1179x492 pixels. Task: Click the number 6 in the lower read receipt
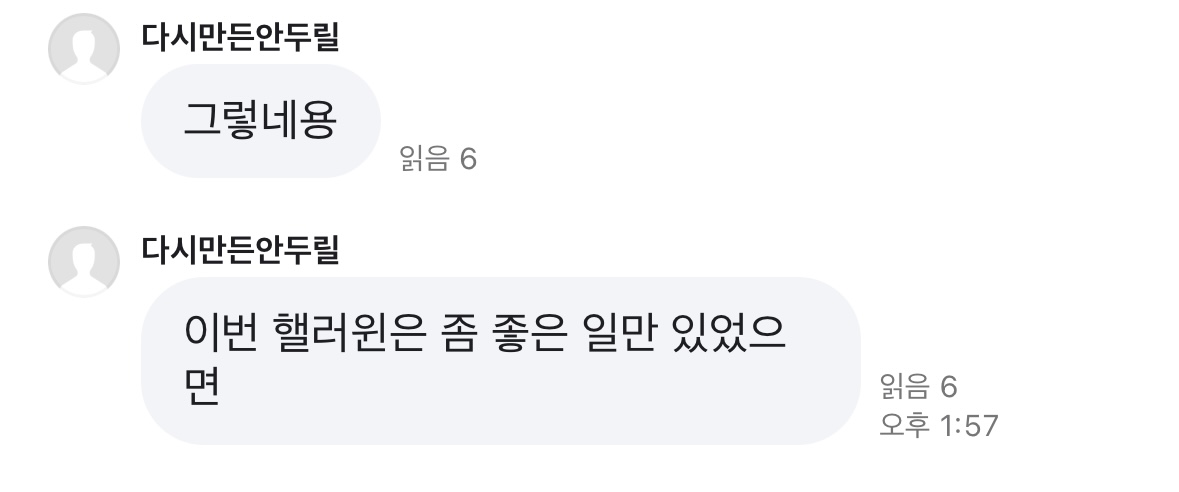point(949,387)
